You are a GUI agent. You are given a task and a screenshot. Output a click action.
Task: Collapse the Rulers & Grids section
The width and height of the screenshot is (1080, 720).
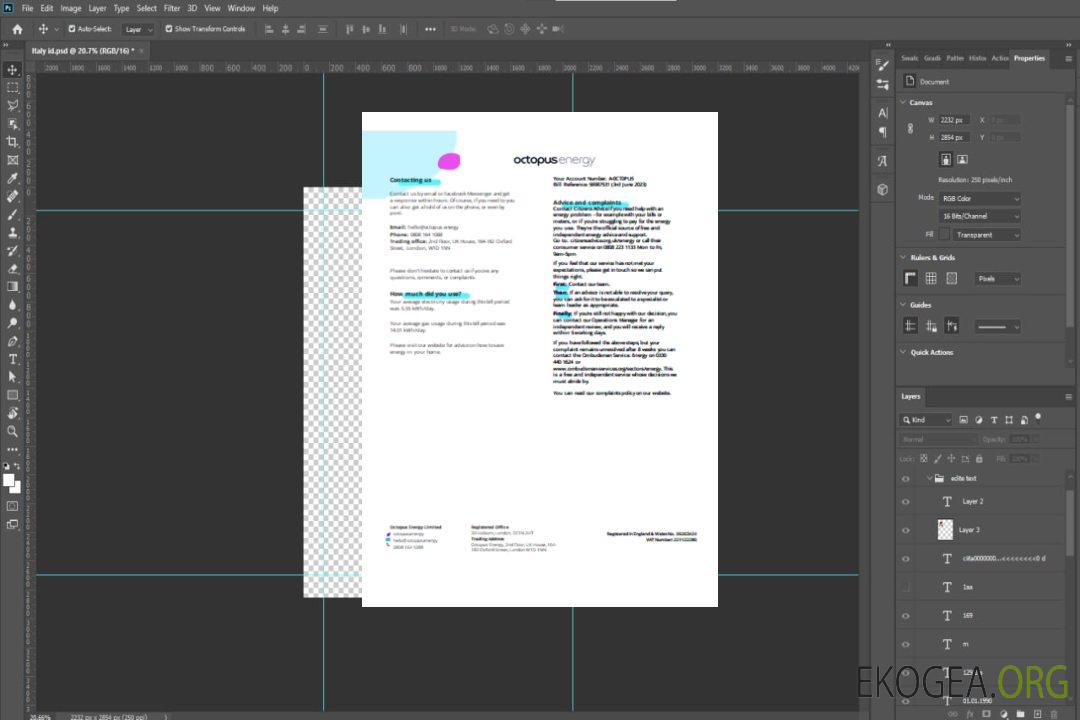click(902, 258)
